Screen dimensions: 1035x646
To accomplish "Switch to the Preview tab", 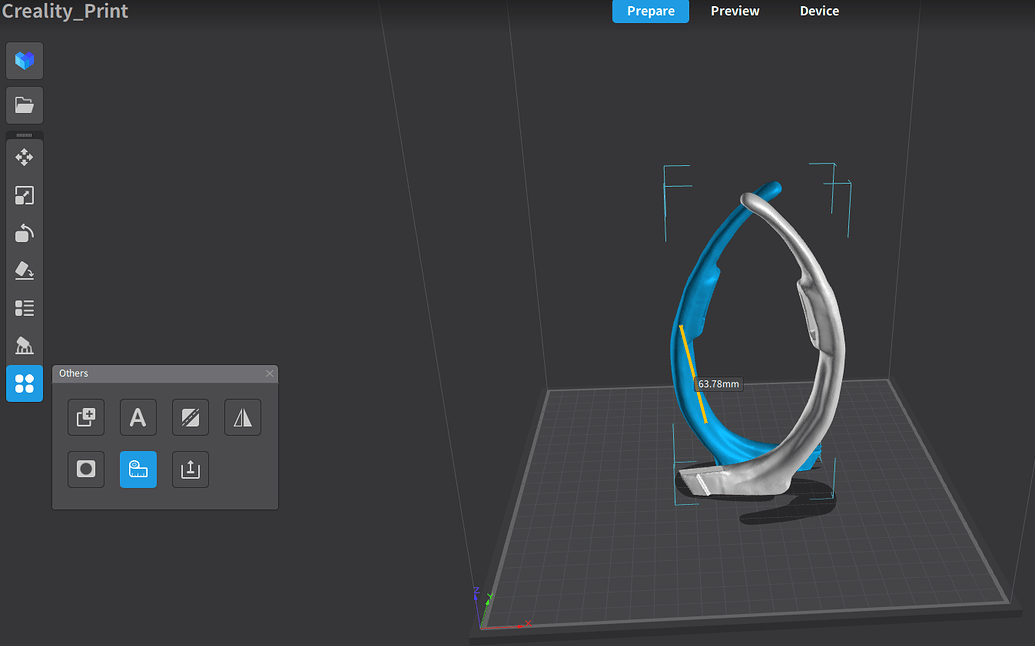I will coord(735,11).
